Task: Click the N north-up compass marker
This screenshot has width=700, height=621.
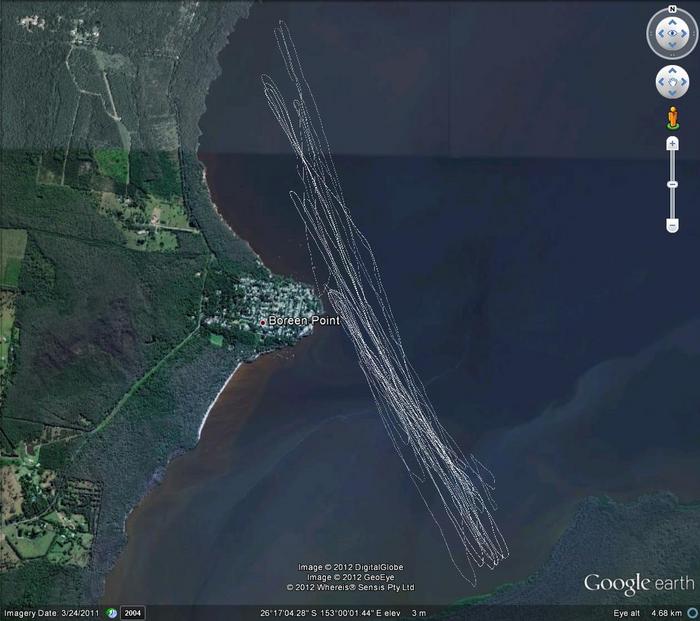Action: 672,10
